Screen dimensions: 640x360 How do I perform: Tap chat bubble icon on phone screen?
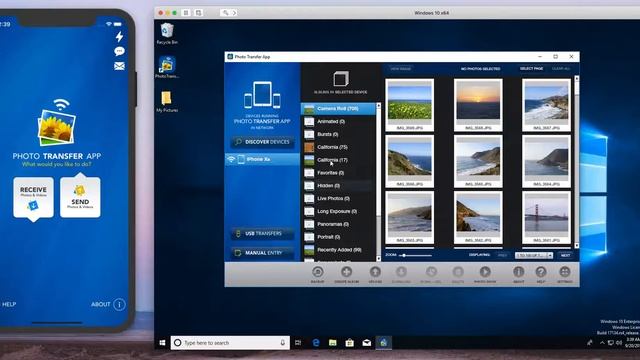point(119,51)
